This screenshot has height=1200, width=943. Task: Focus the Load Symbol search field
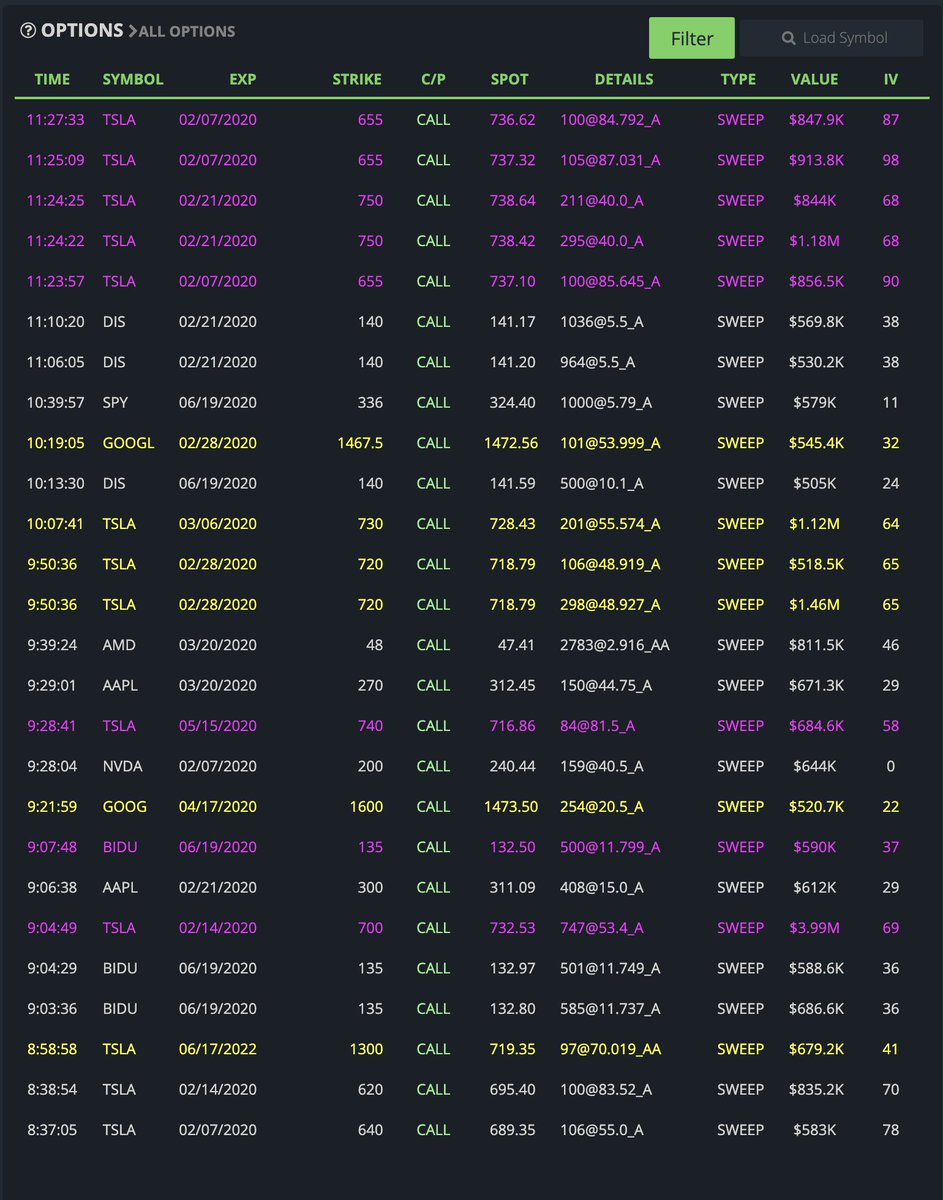point(832,38)
